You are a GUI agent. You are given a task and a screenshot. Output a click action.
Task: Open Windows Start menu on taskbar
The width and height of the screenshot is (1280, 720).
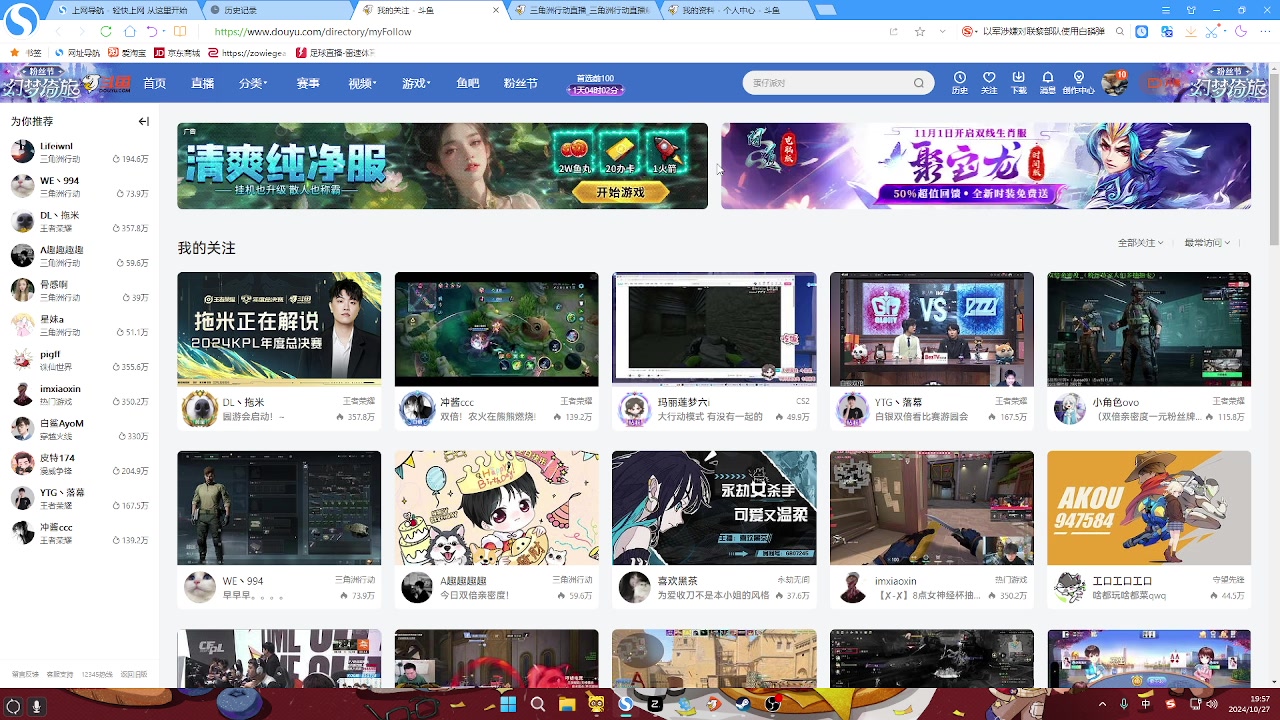508,704
